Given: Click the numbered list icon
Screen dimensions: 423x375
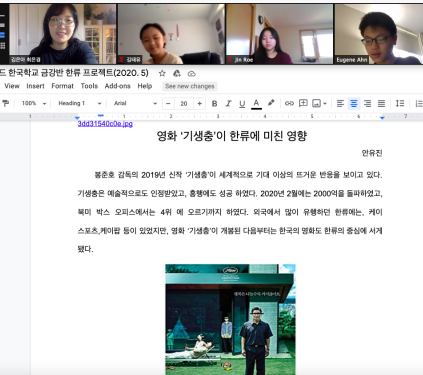Looking at the screenshot, I should [x=419, y=104].
